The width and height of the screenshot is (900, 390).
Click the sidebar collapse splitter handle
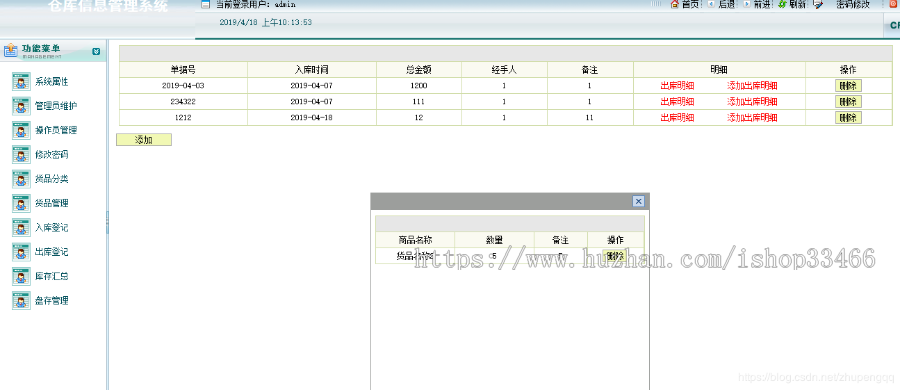(x=107, y=222)
